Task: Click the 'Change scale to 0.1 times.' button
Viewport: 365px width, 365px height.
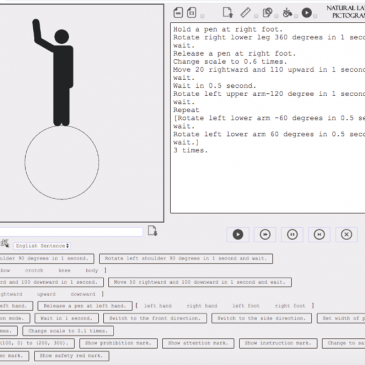Action: click(x=68, y=331)
